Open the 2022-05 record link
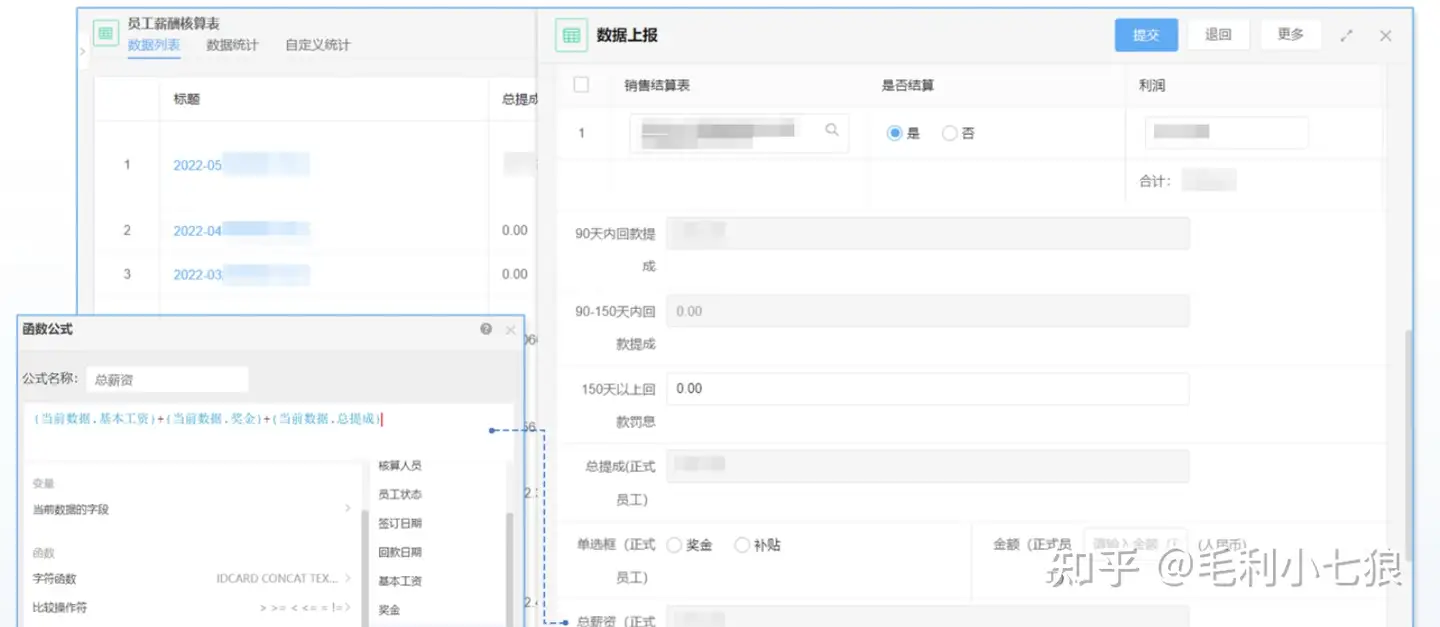Viewport: 1440px width, 627px height. pos(240,165)
